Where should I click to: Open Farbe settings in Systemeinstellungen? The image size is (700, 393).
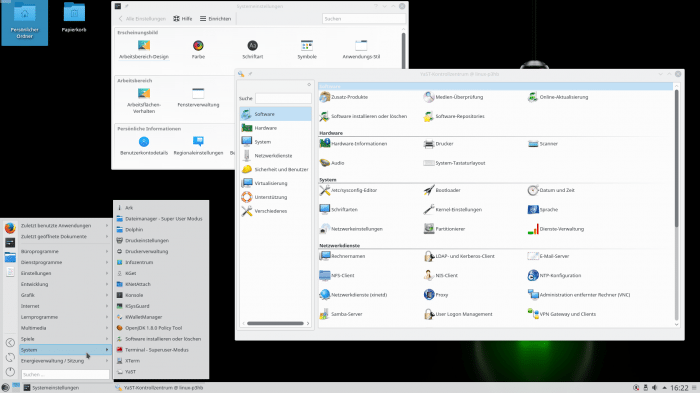point(198,50)
